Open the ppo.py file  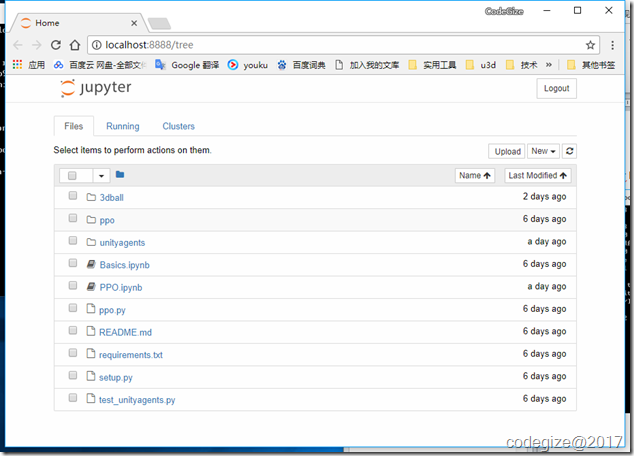(x=112, y=310)
